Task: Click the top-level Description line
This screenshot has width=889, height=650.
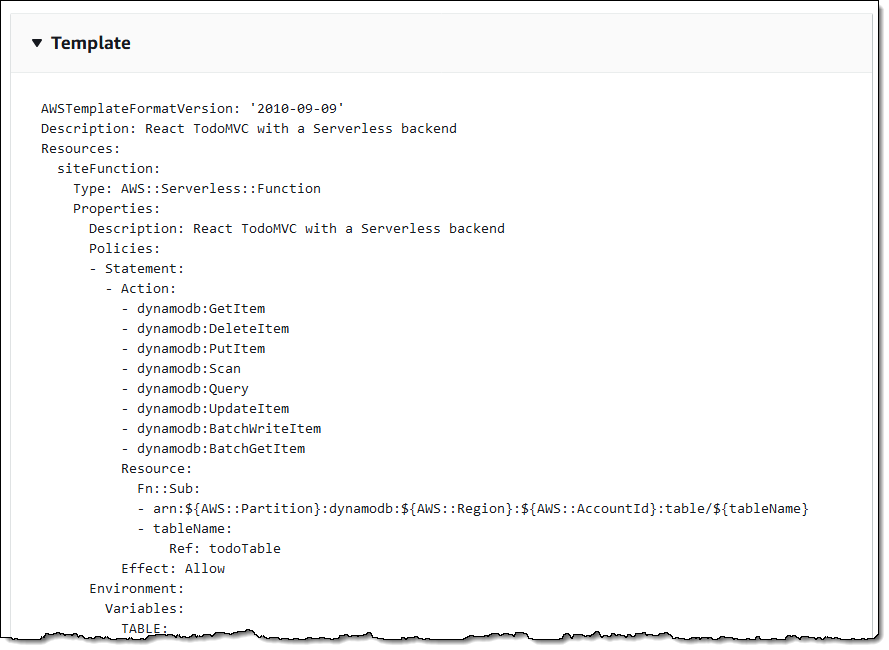Action: click(248, 128)
